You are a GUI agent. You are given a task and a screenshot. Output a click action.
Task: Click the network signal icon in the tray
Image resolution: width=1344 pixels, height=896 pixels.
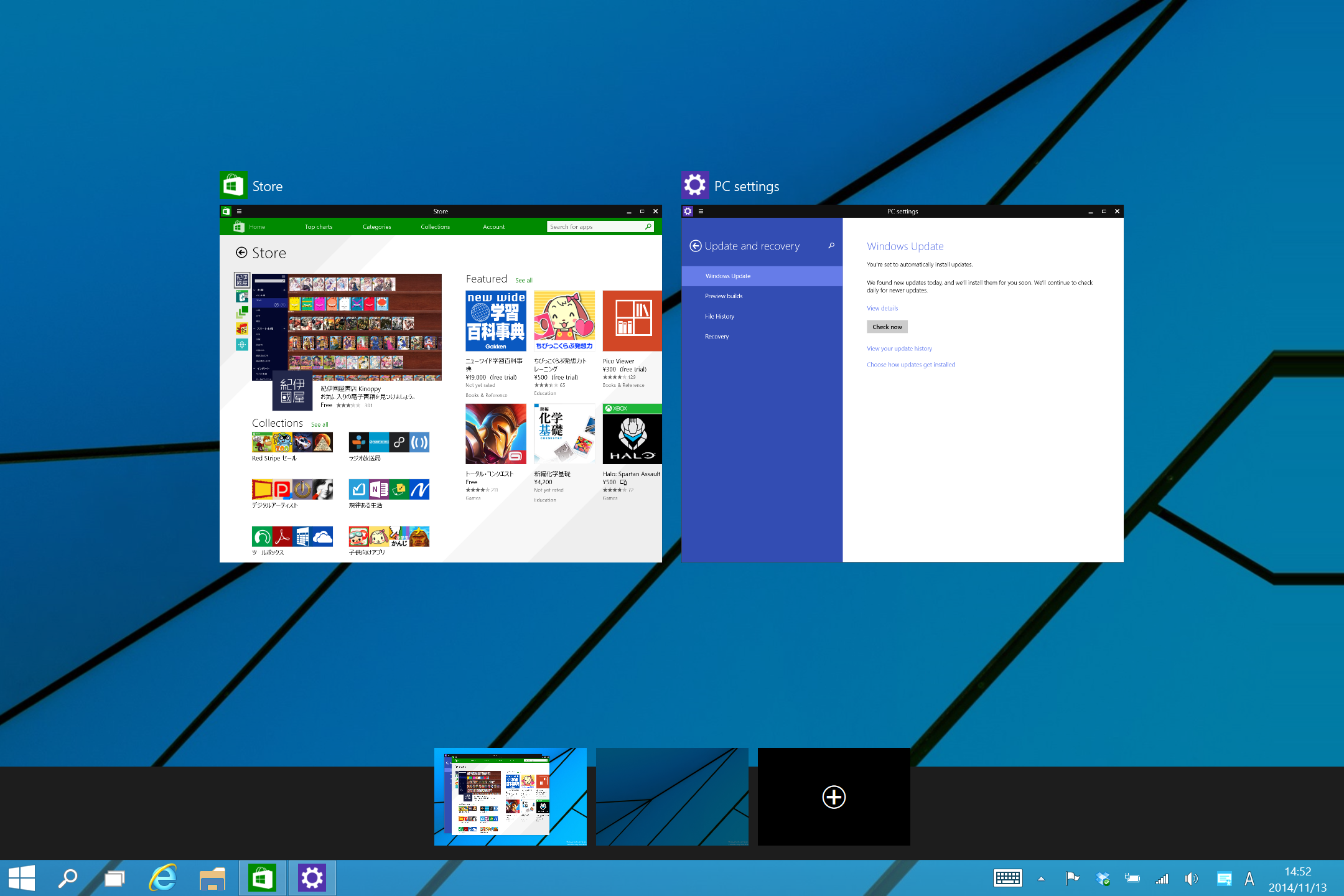[x=1162, y=879]
